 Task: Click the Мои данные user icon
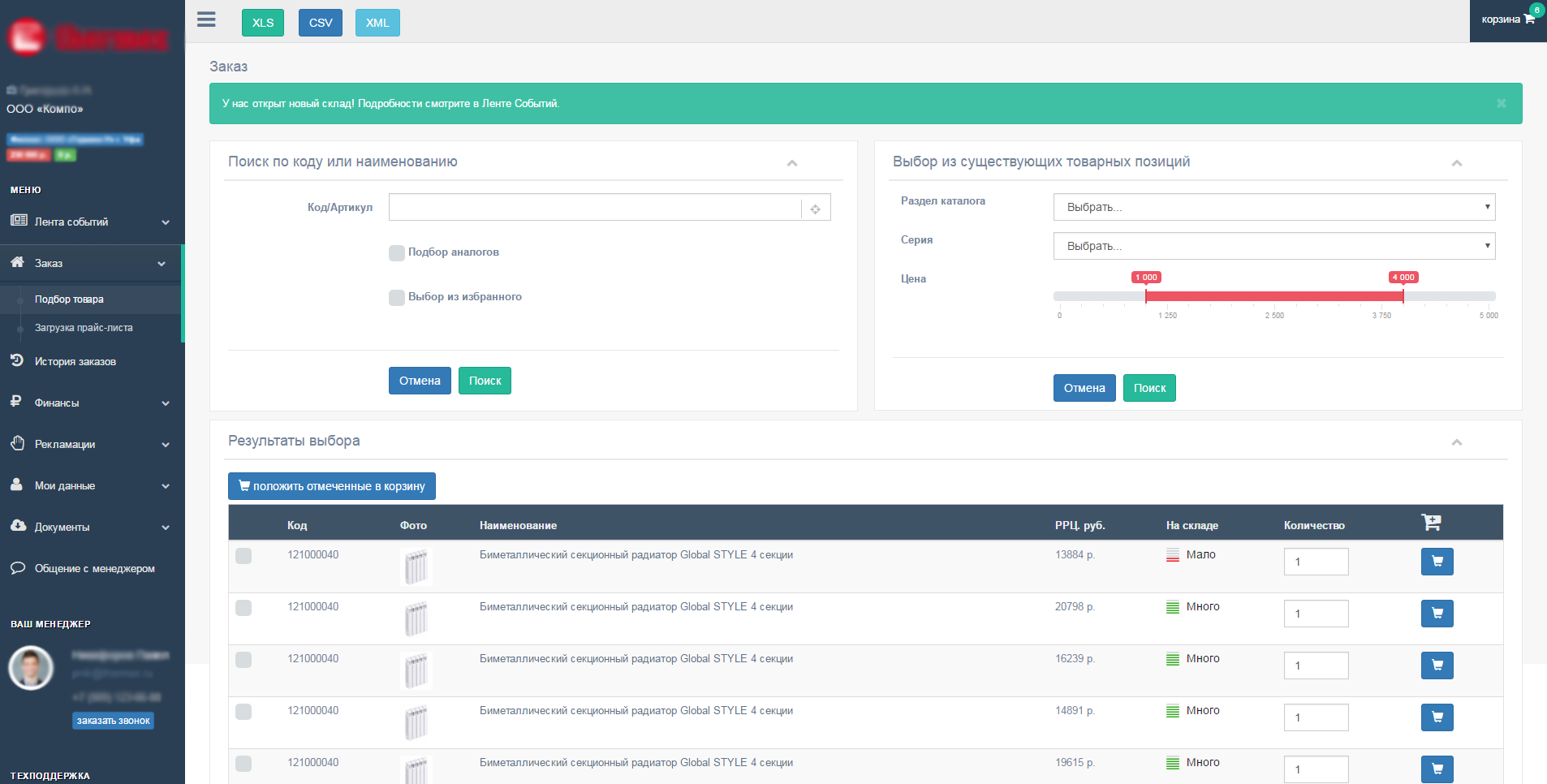tap(16, 485)
